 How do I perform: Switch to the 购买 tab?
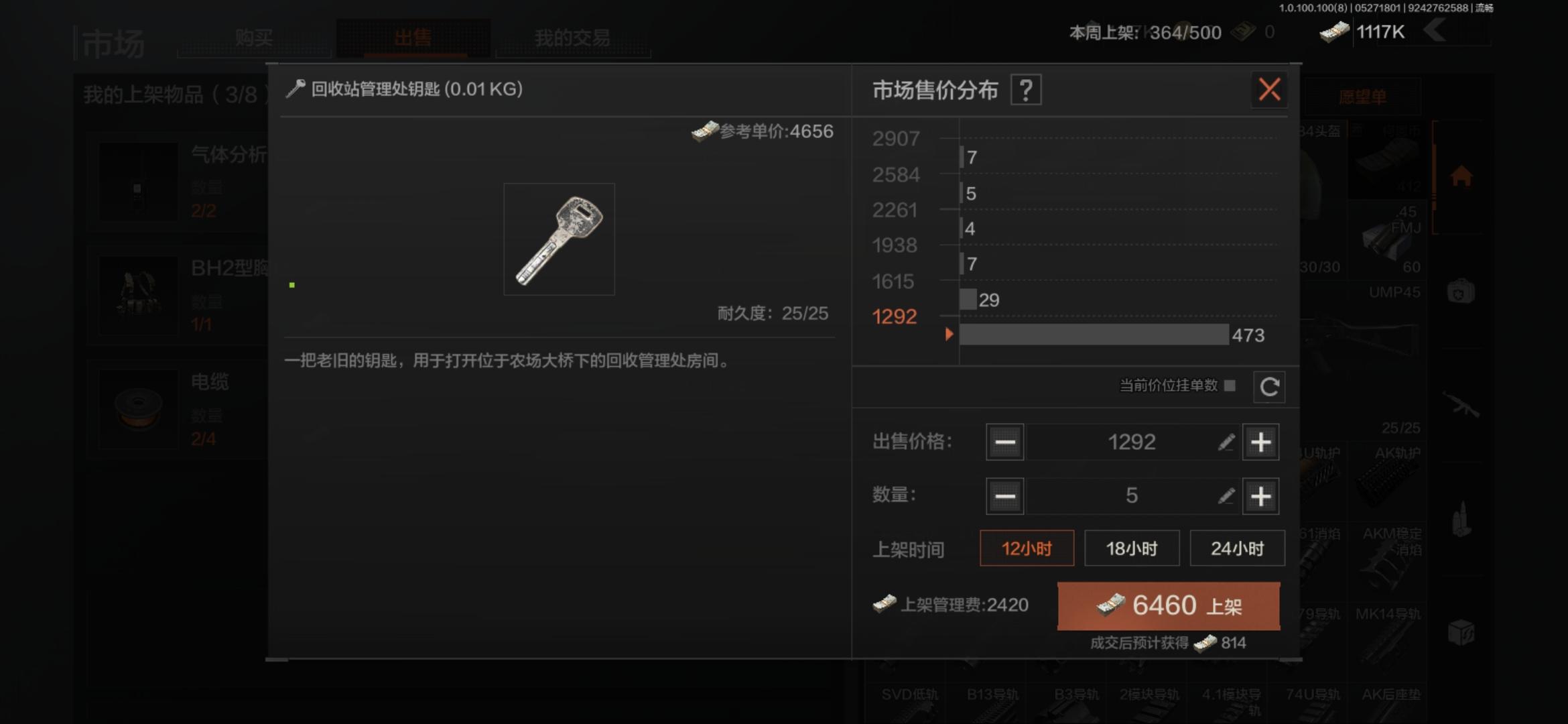254,38
